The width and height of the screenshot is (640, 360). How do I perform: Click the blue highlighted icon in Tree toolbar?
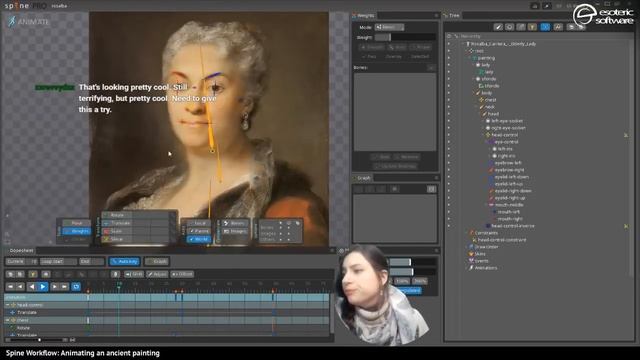545,27
